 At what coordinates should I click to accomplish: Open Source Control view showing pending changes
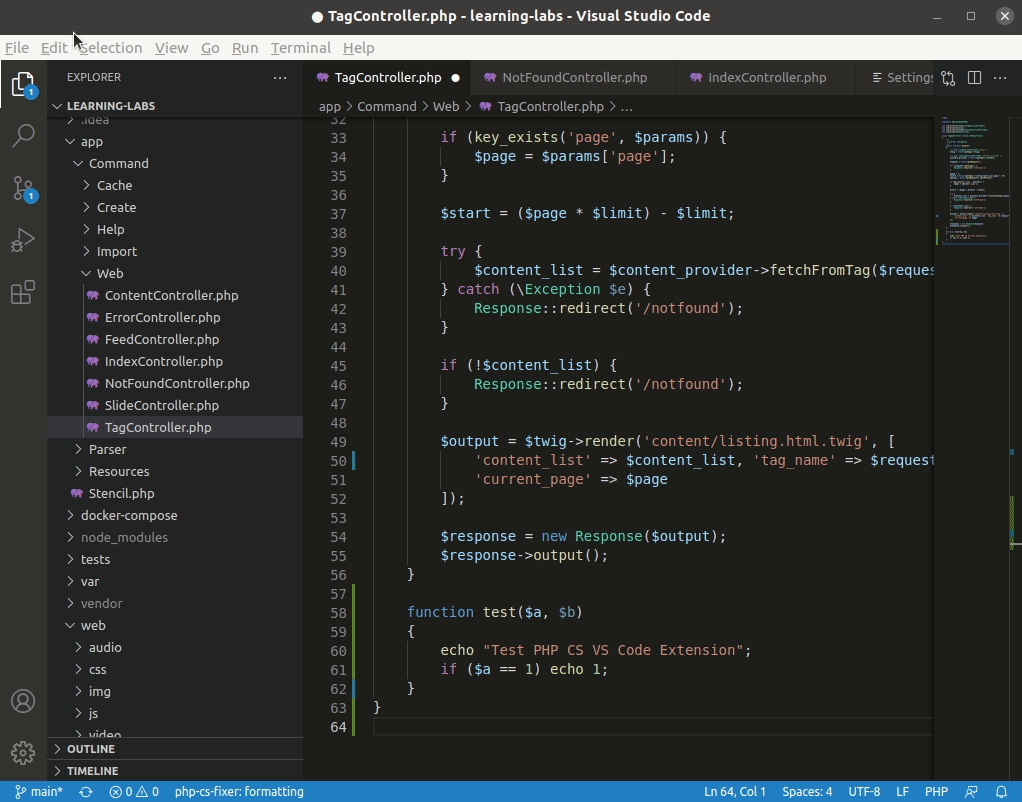(x=23, y=187)
